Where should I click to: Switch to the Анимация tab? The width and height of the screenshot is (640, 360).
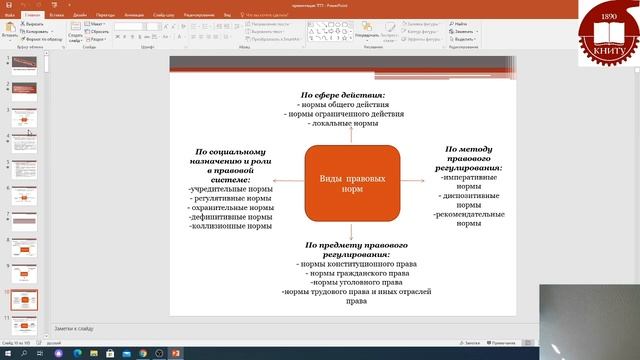(x=134, y=15)
